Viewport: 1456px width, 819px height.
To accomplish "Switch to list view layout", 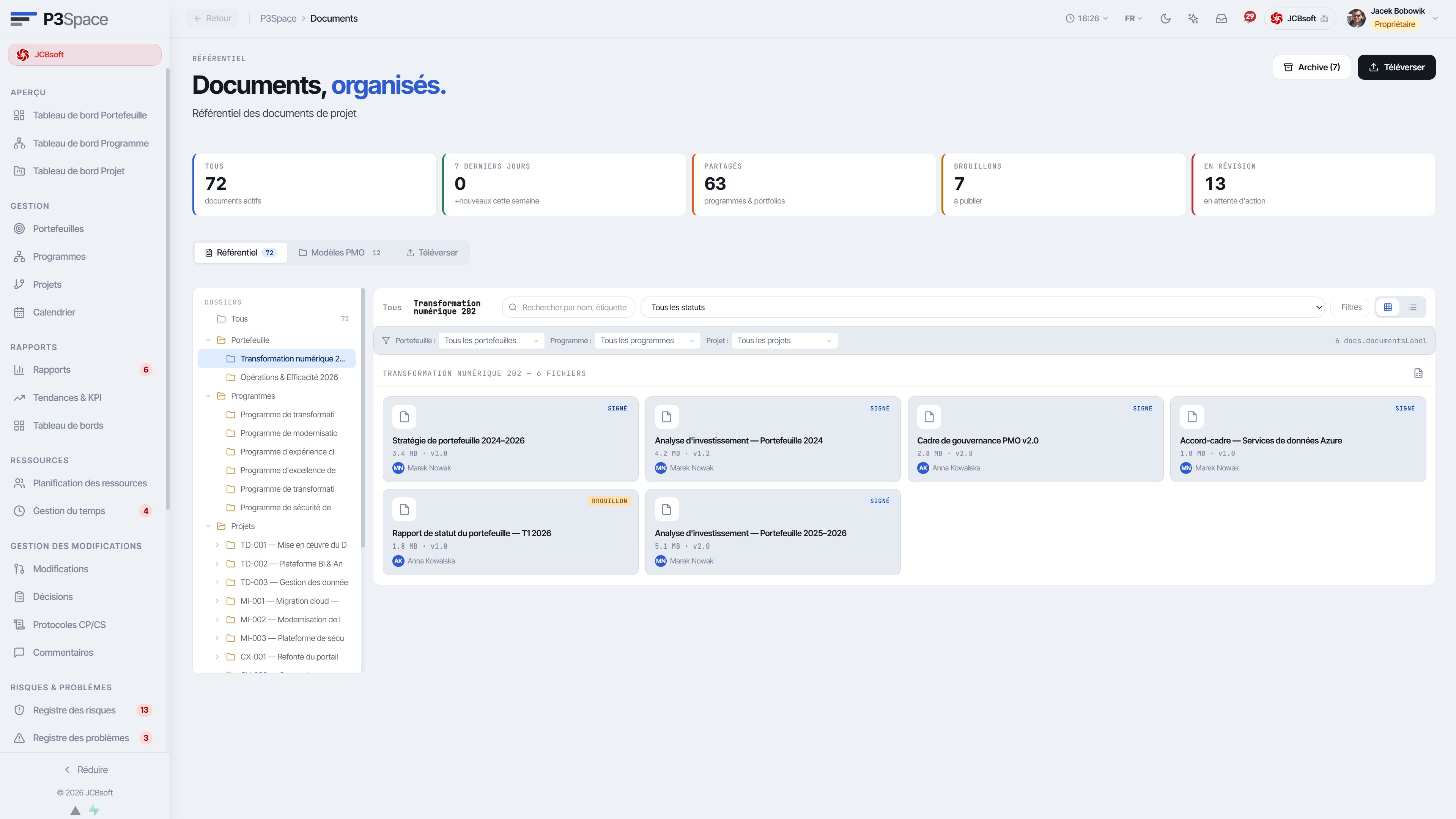I will pos(1412,307).
